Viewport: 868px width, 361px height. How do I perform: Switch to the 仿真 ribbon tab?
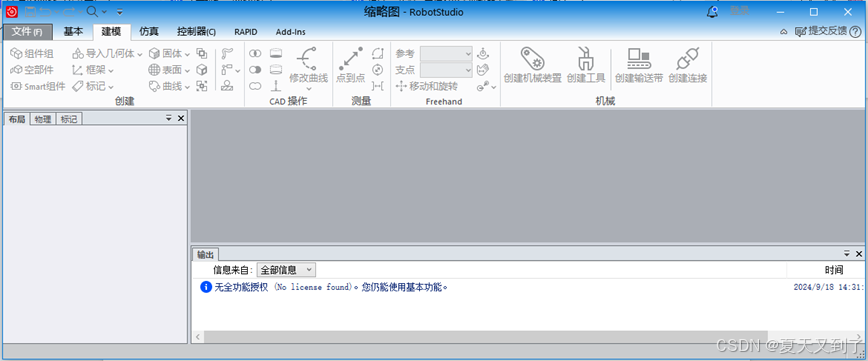pyautogui.click(x=149, y=32)
